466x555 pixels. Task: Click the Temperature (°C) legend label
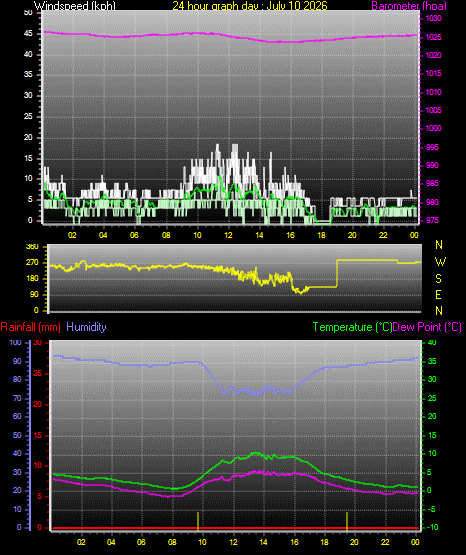point(352,327)
